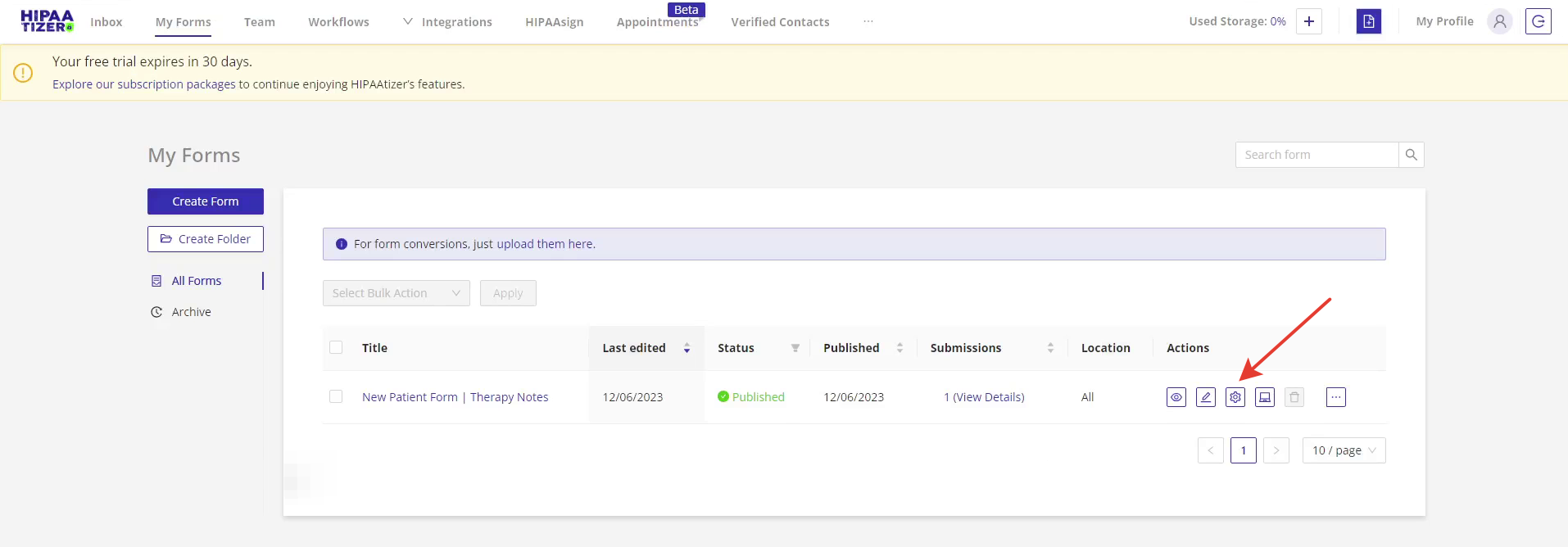Check the New Patient Form row checkbox

pos(336,396)
